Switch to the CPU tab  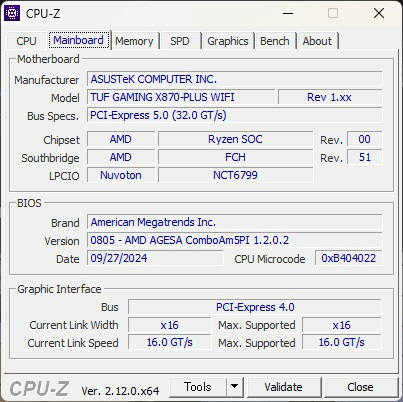tap(26, 41)
